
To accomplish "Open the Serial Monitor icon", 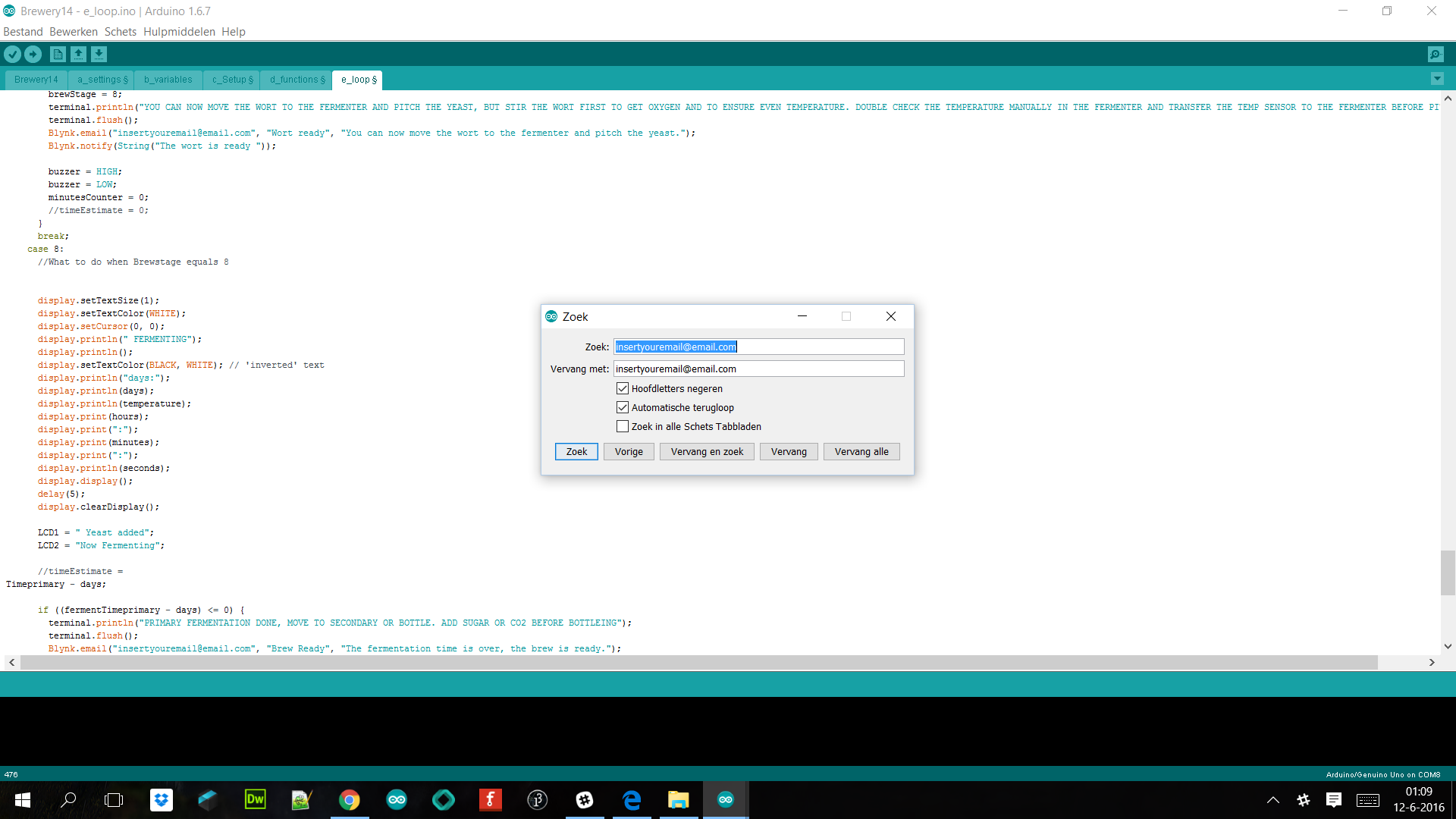I will 1435,54.
